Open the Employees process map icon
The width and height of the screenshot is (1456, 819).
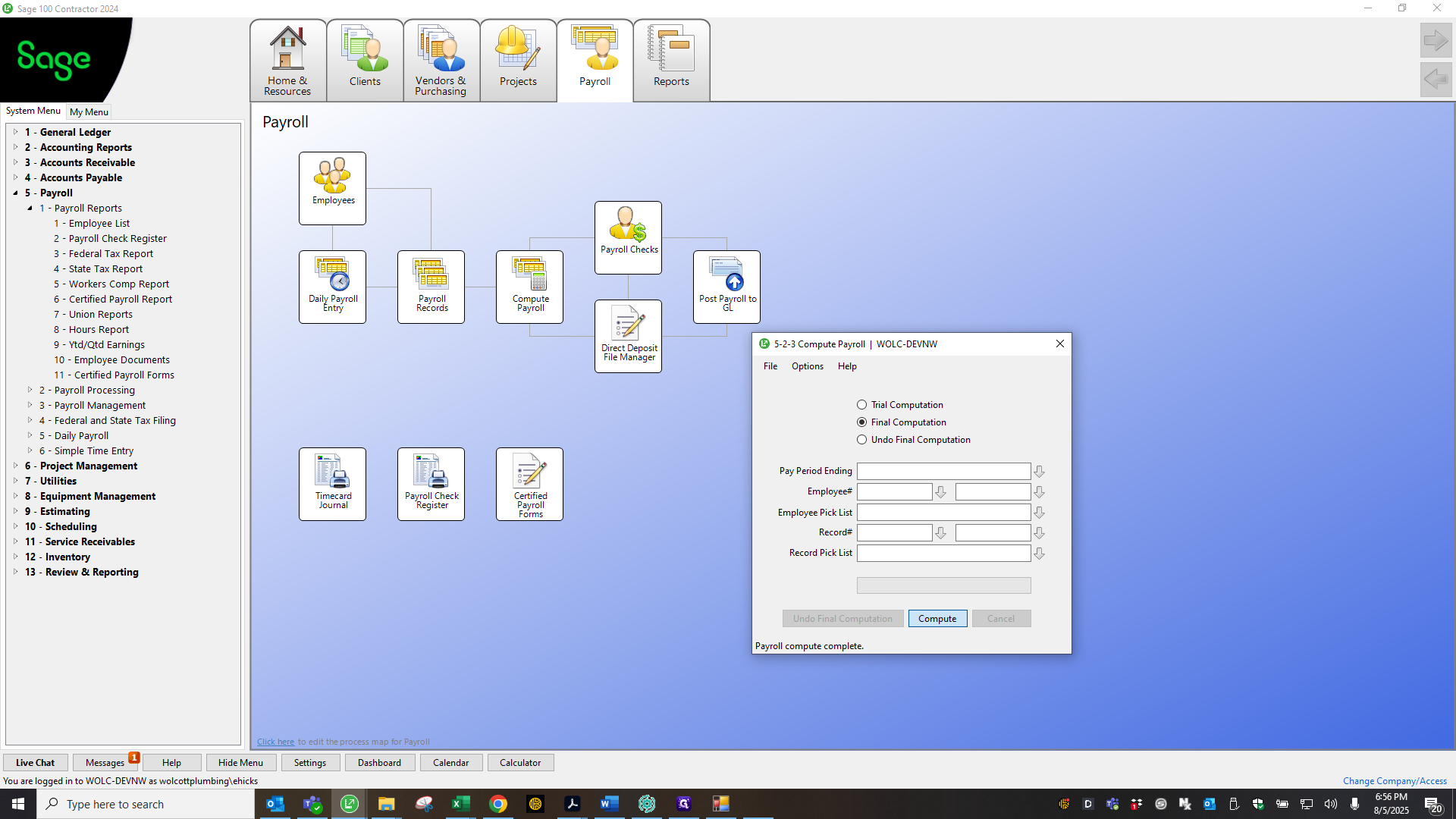333,188
